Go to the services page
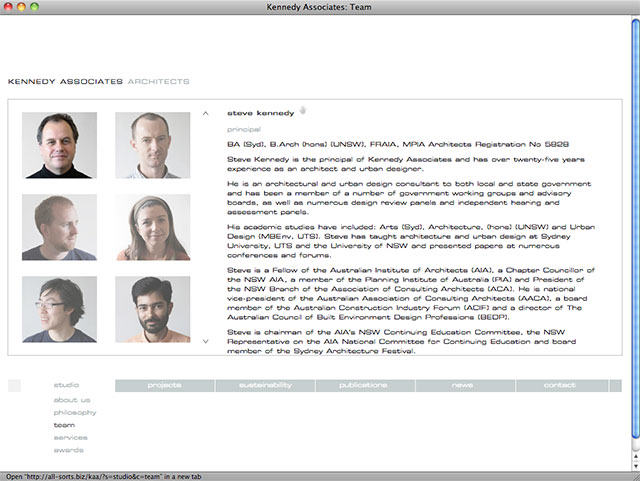 tap(71, 438)
